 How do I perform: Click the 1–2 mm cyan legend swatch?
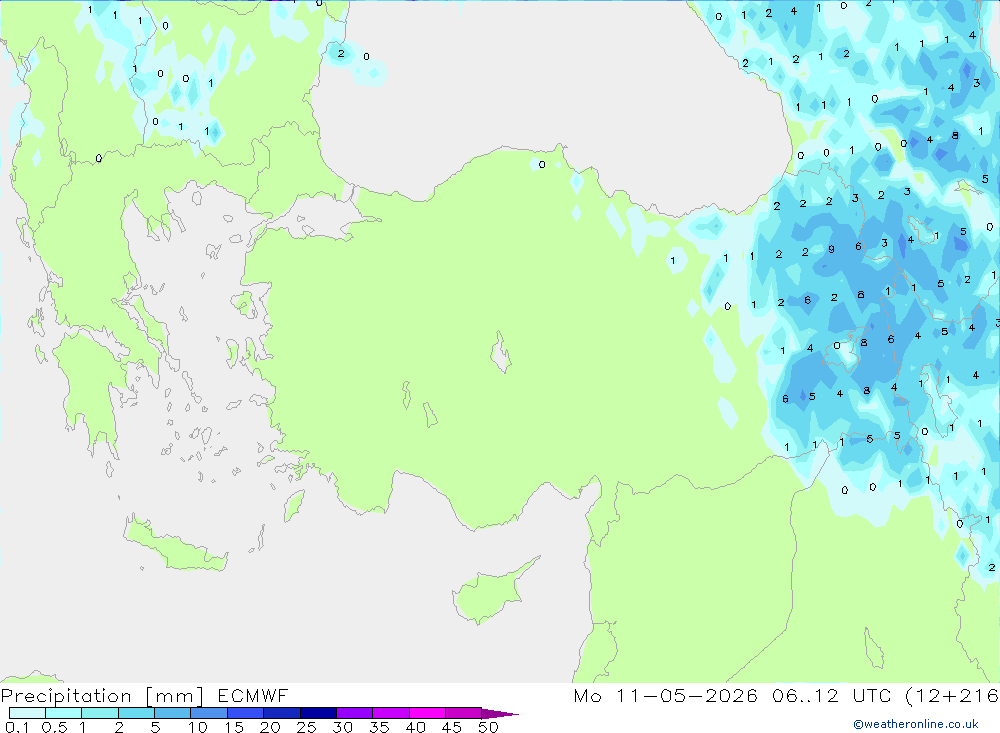100,713
